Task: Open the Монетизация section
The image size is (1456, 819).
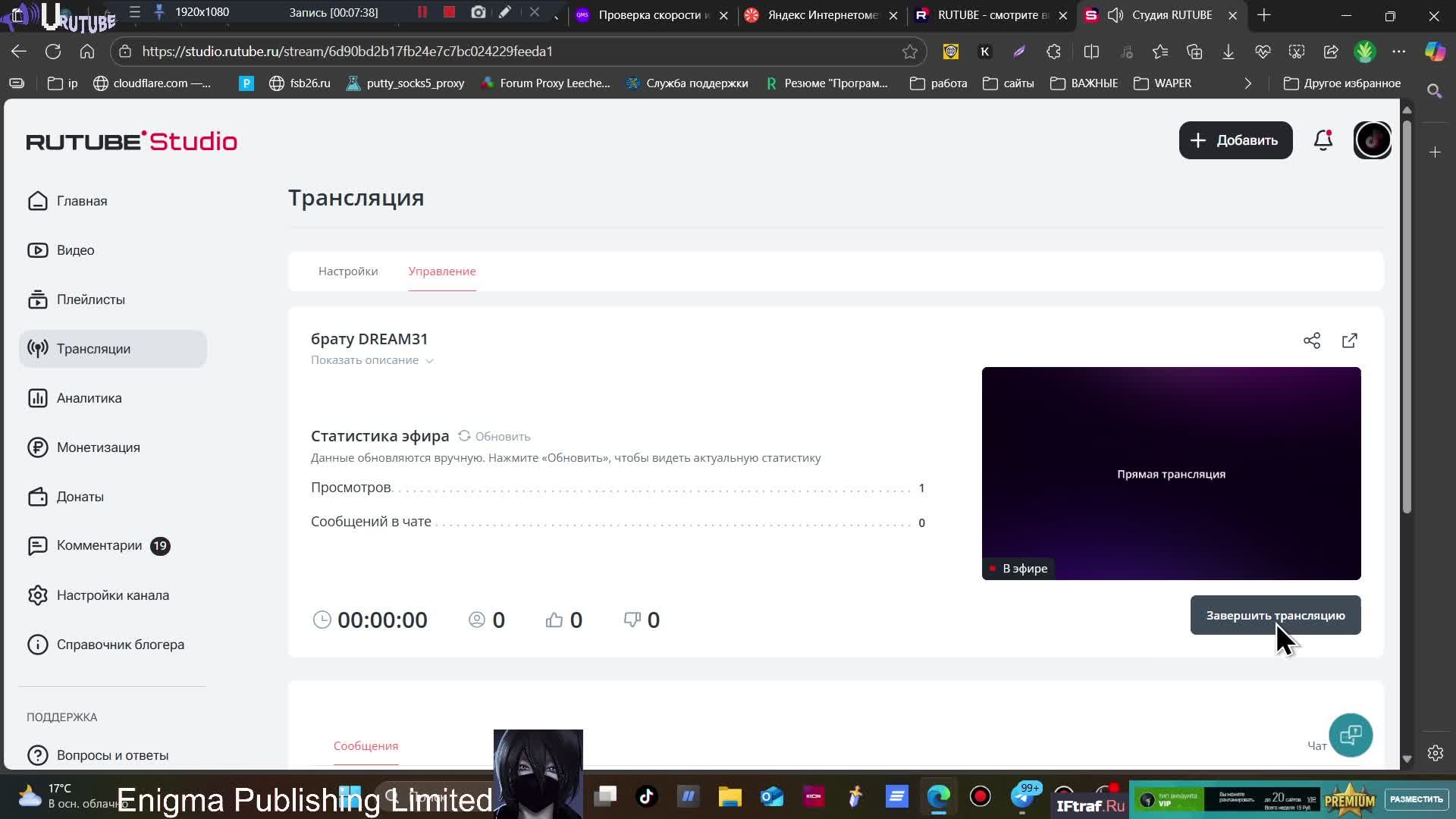Action: click(97, 447)
